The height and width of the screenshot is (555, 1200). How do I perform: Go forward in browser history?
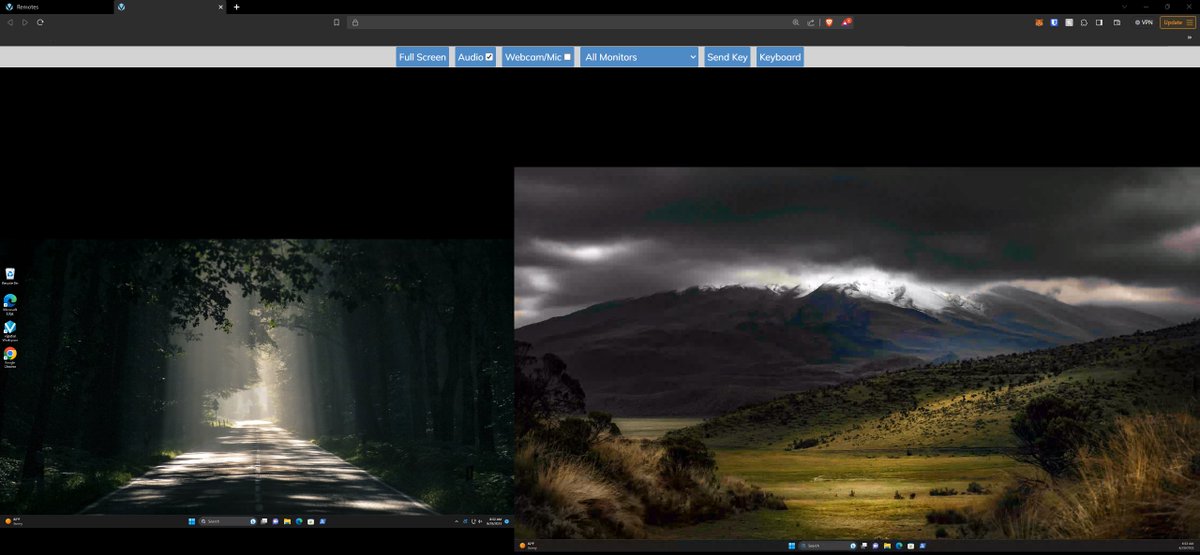[x=25, y=22]
